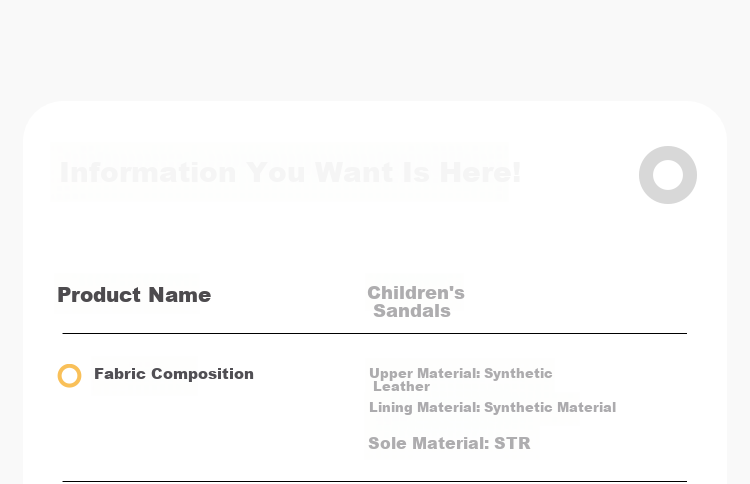The image size is (750, 484).
Task: Select the 'Lining Material: Synthetic Material' text
Action: click(492, 407)
